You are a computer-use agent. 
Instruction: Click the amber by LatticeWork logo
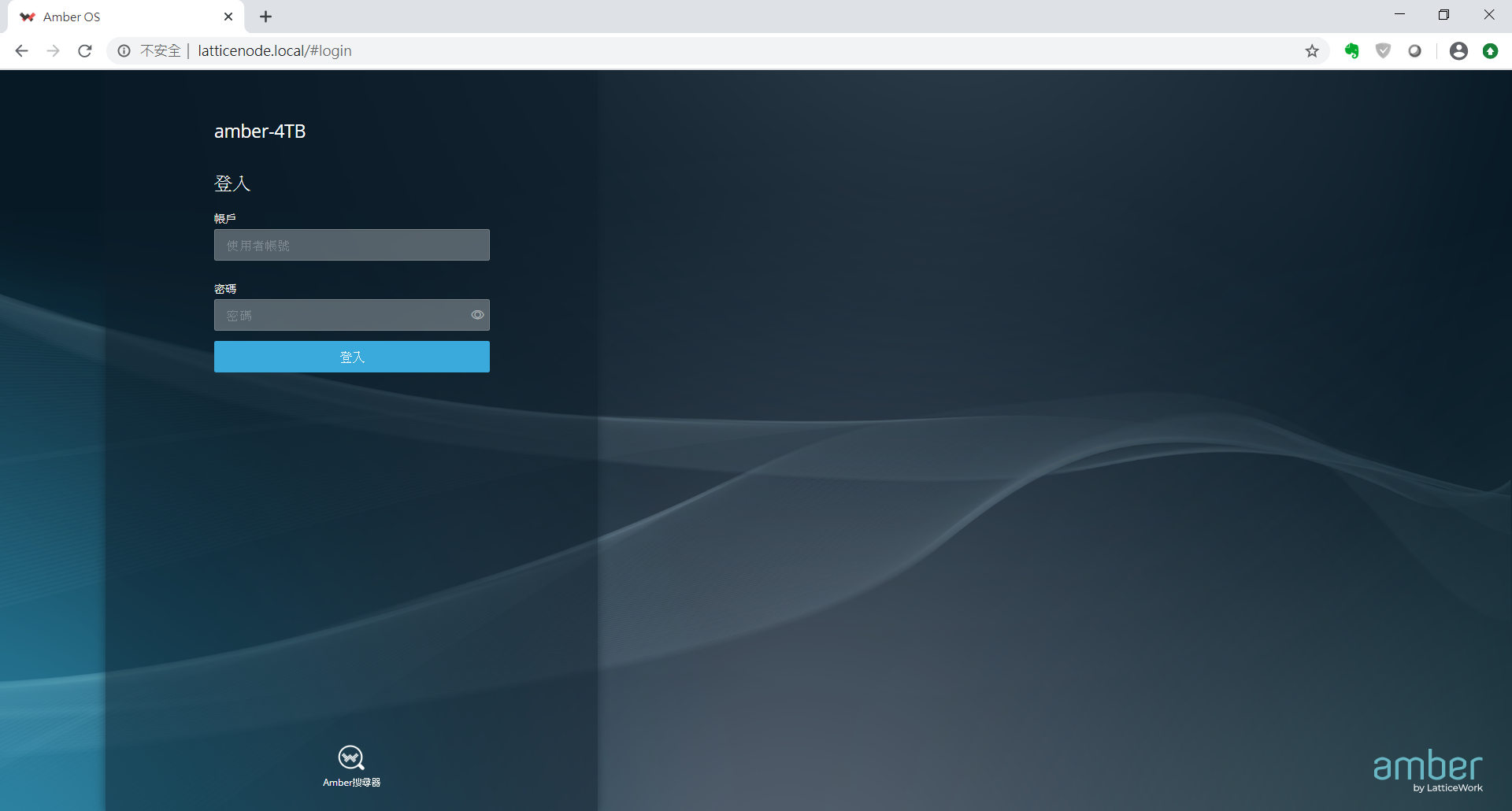click(x=1428, y=771)
